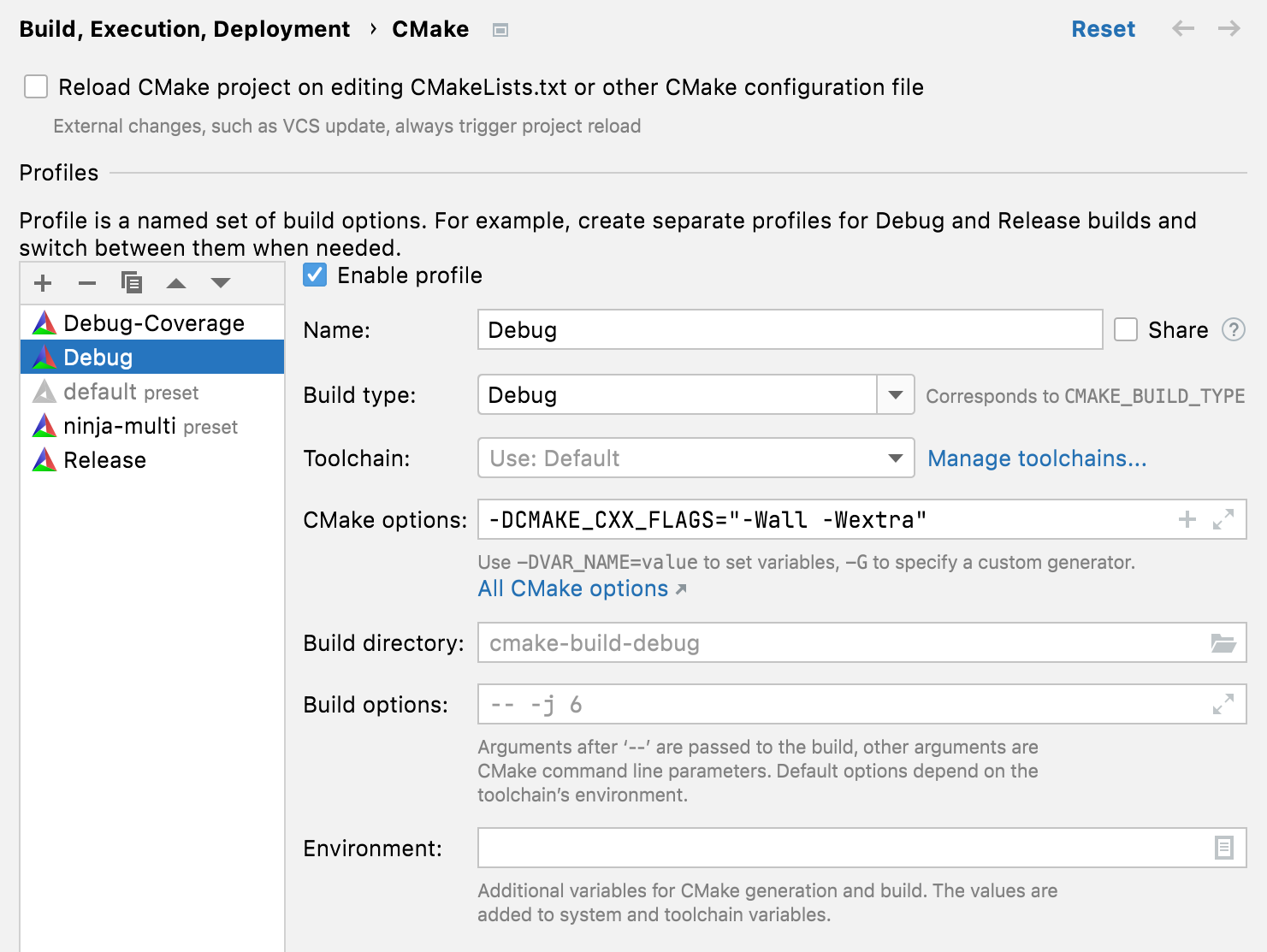Viewport: 1267px width, 952px height.
Task: Select the Debug-Coverage profile
Action: pos(152,322)
